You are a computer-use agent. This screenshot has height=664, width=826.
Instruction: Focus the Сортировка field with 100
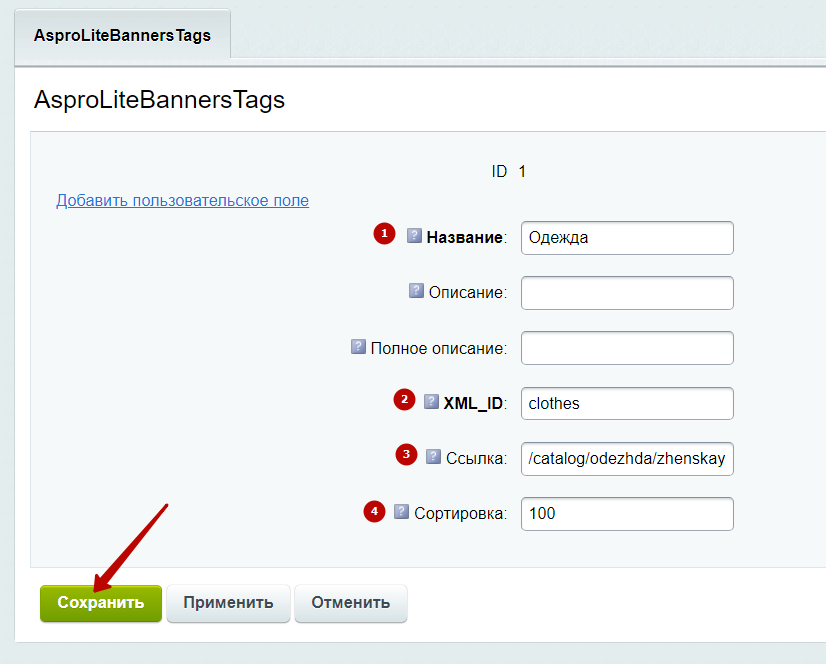click(627, 514)
